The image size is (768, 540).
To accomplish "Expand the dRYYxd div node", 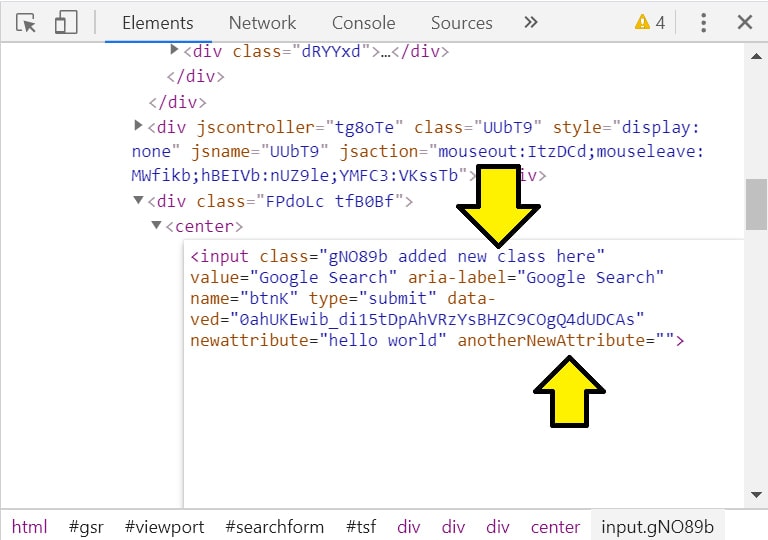I will pyautogui.click(x=174, y=51).
